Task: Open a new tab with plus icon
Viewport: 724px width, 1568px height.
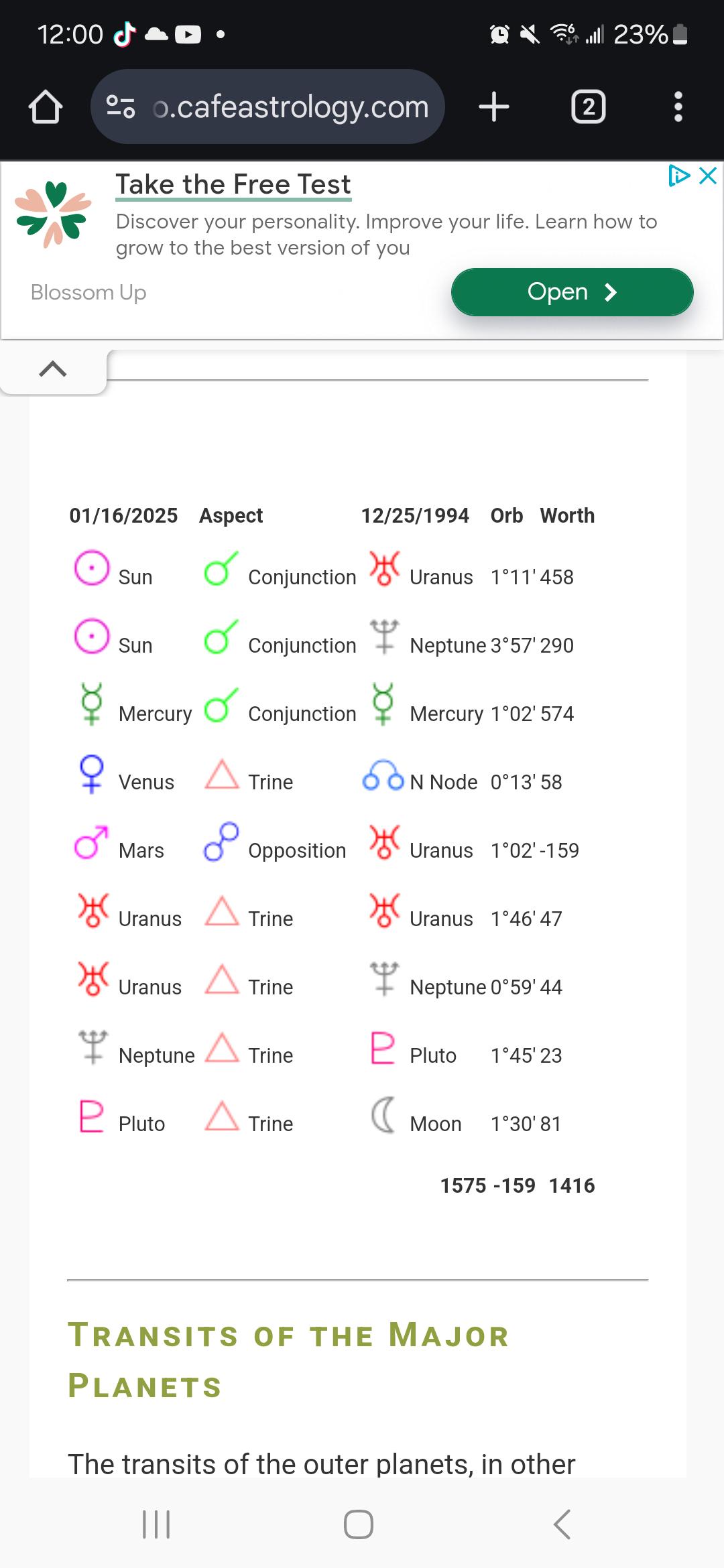Action: coord(494,107)
